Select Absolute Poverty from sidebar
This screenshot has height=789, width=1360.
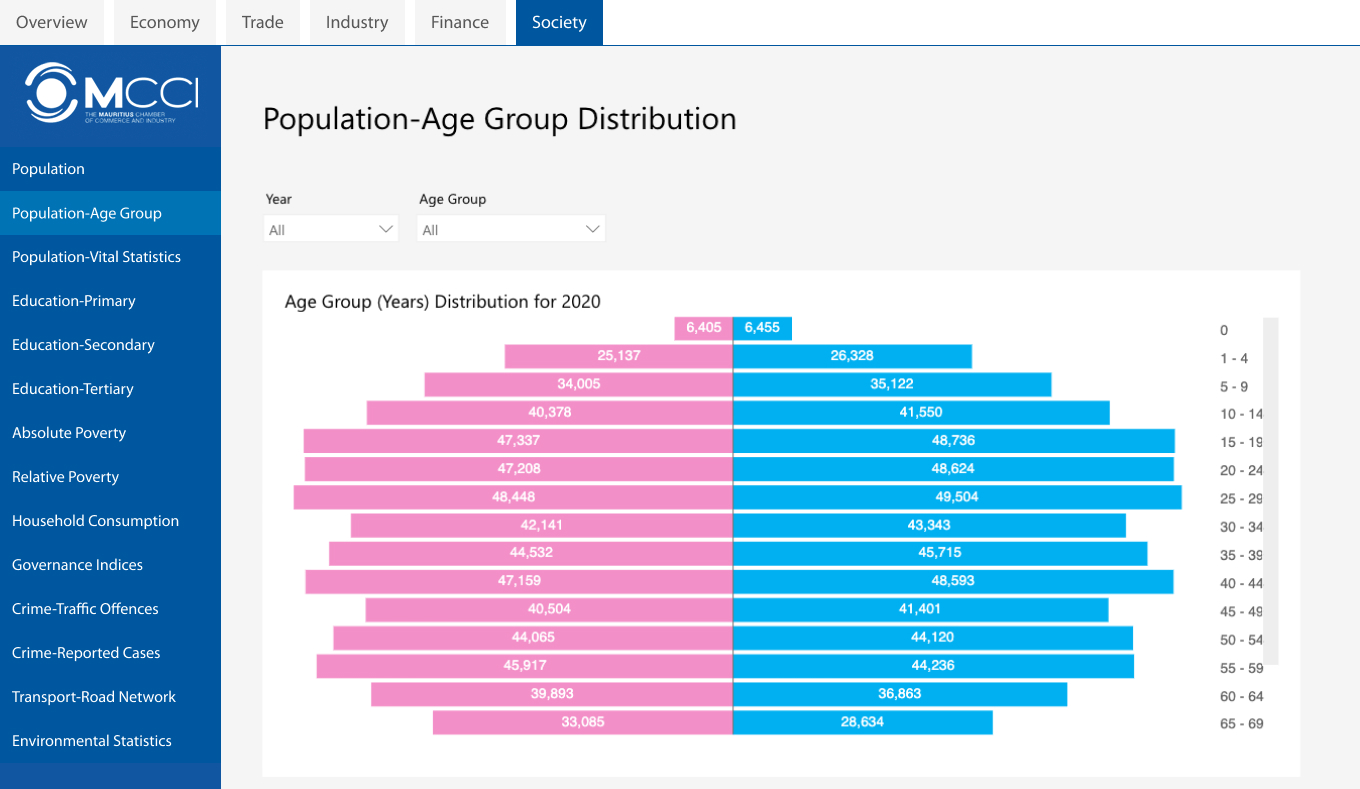(69, 433)
